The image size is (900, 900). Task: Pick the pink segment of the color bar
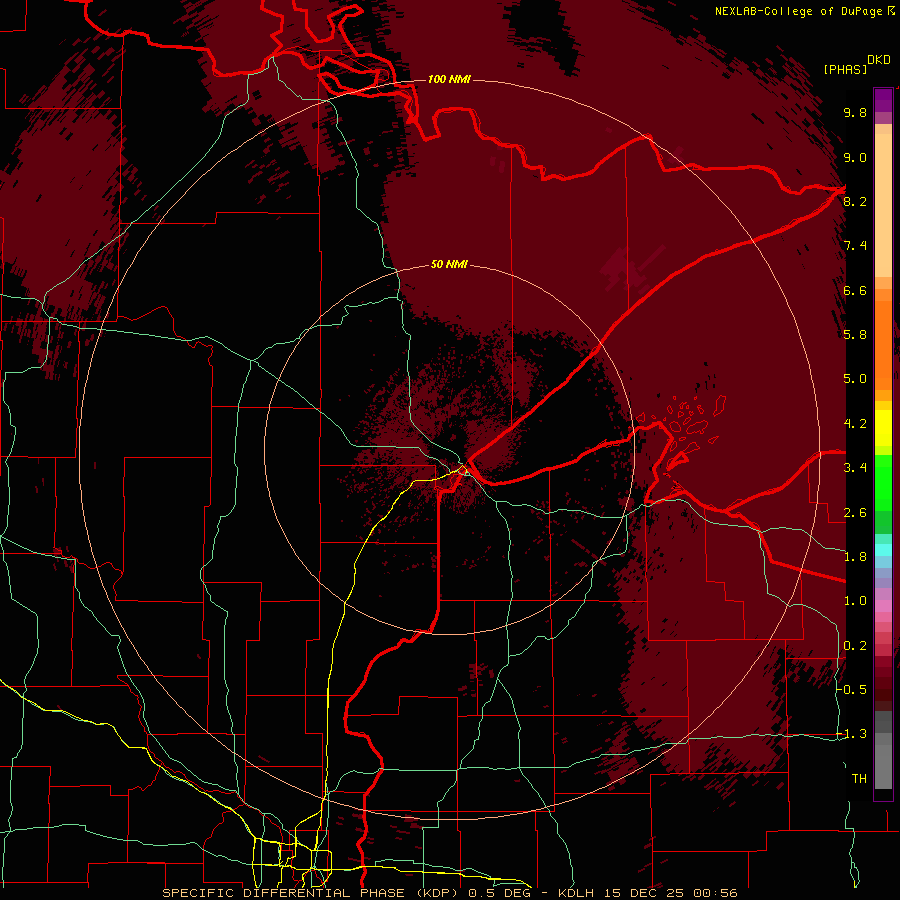[x=883, y=606]
